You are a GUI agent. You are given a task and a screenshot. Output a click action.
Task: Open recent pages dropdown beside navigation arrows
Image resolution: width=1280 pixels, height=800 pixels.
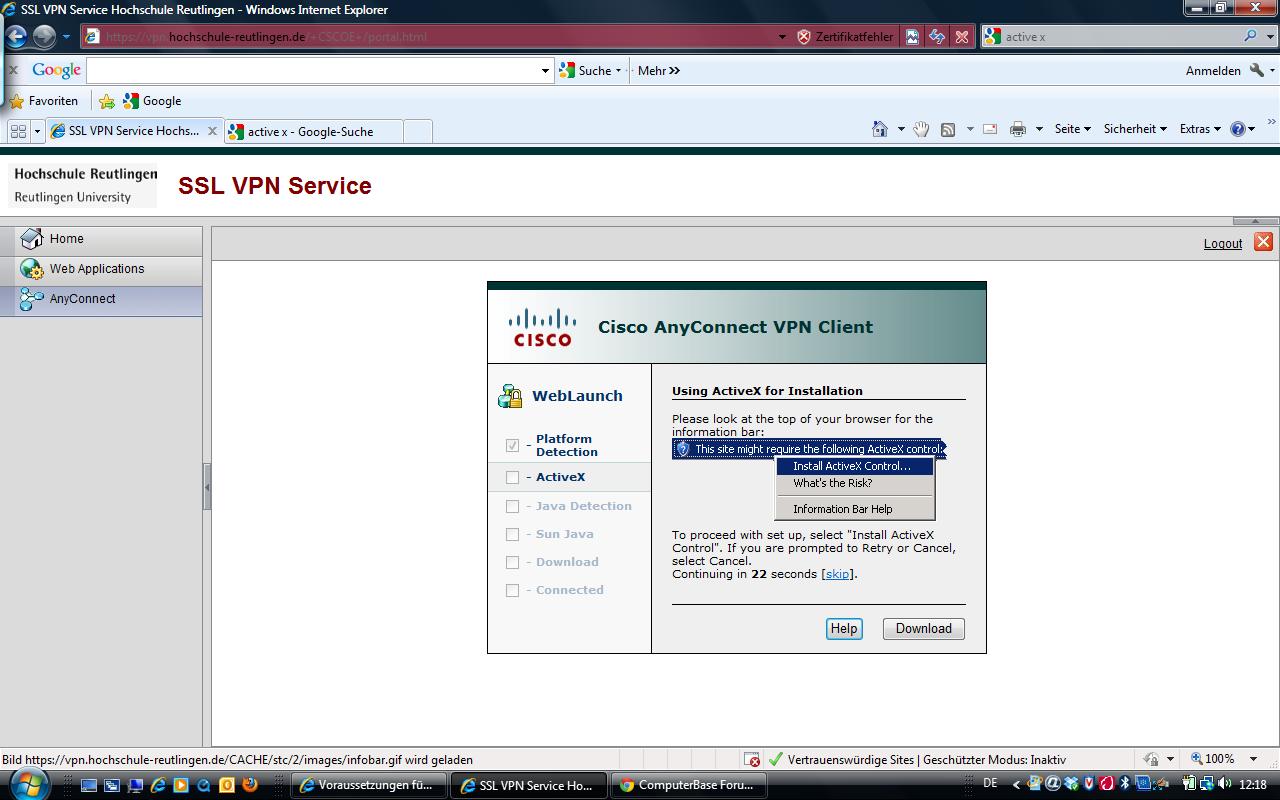67,37
